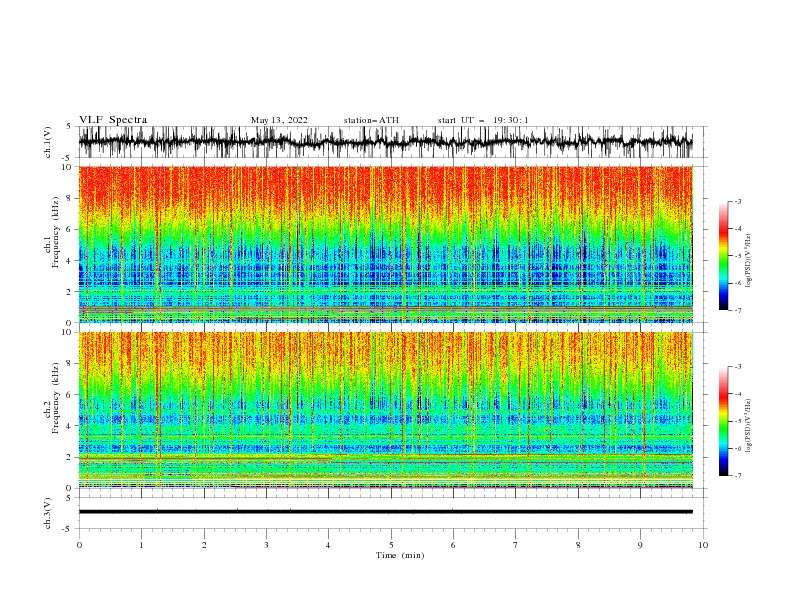Click the ch.1 color bar "log(PSD)(V²/Hz)" label

(748, 261)
